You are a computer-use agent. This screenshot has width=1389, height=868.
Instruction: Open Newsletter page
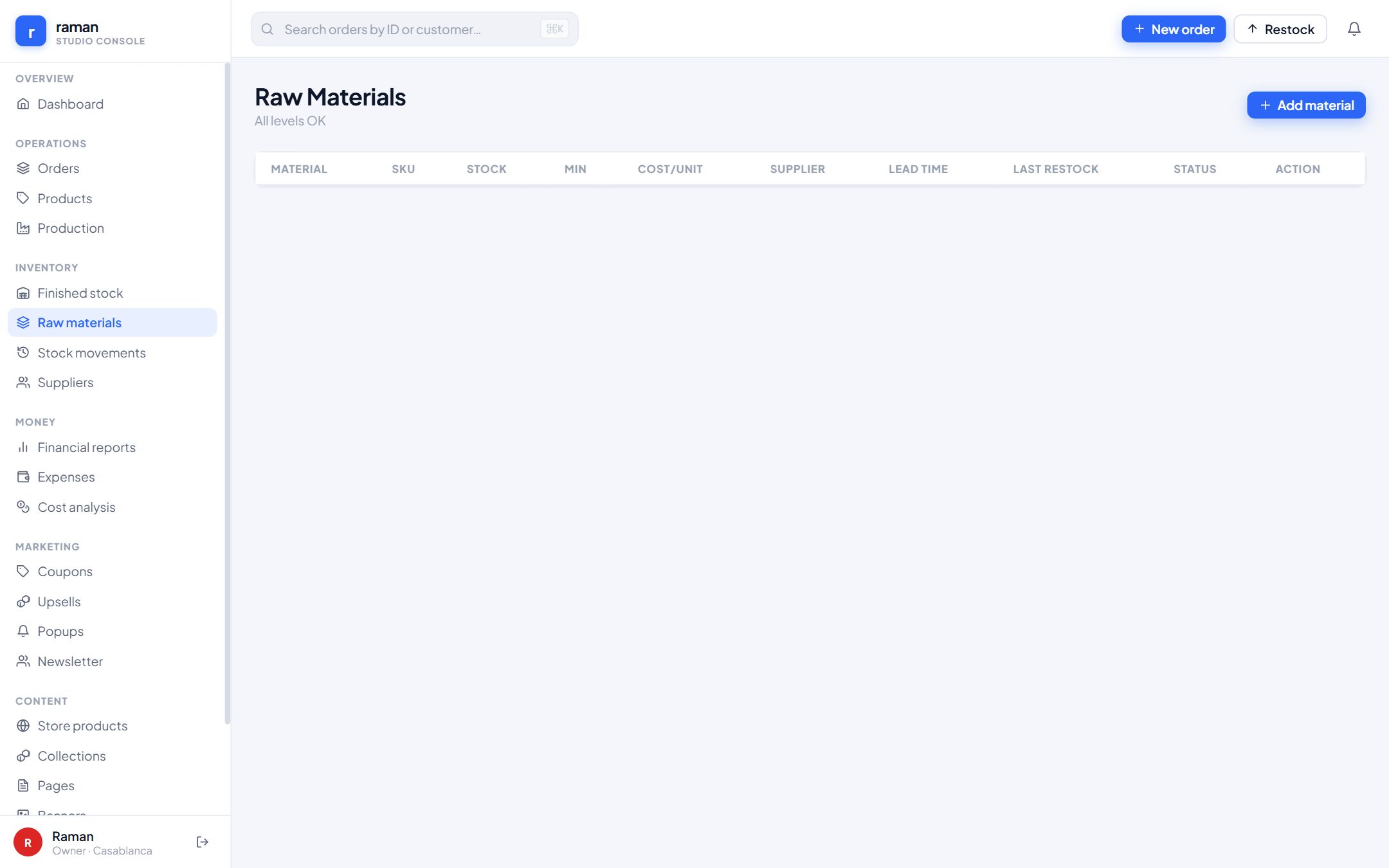point(112,661)
